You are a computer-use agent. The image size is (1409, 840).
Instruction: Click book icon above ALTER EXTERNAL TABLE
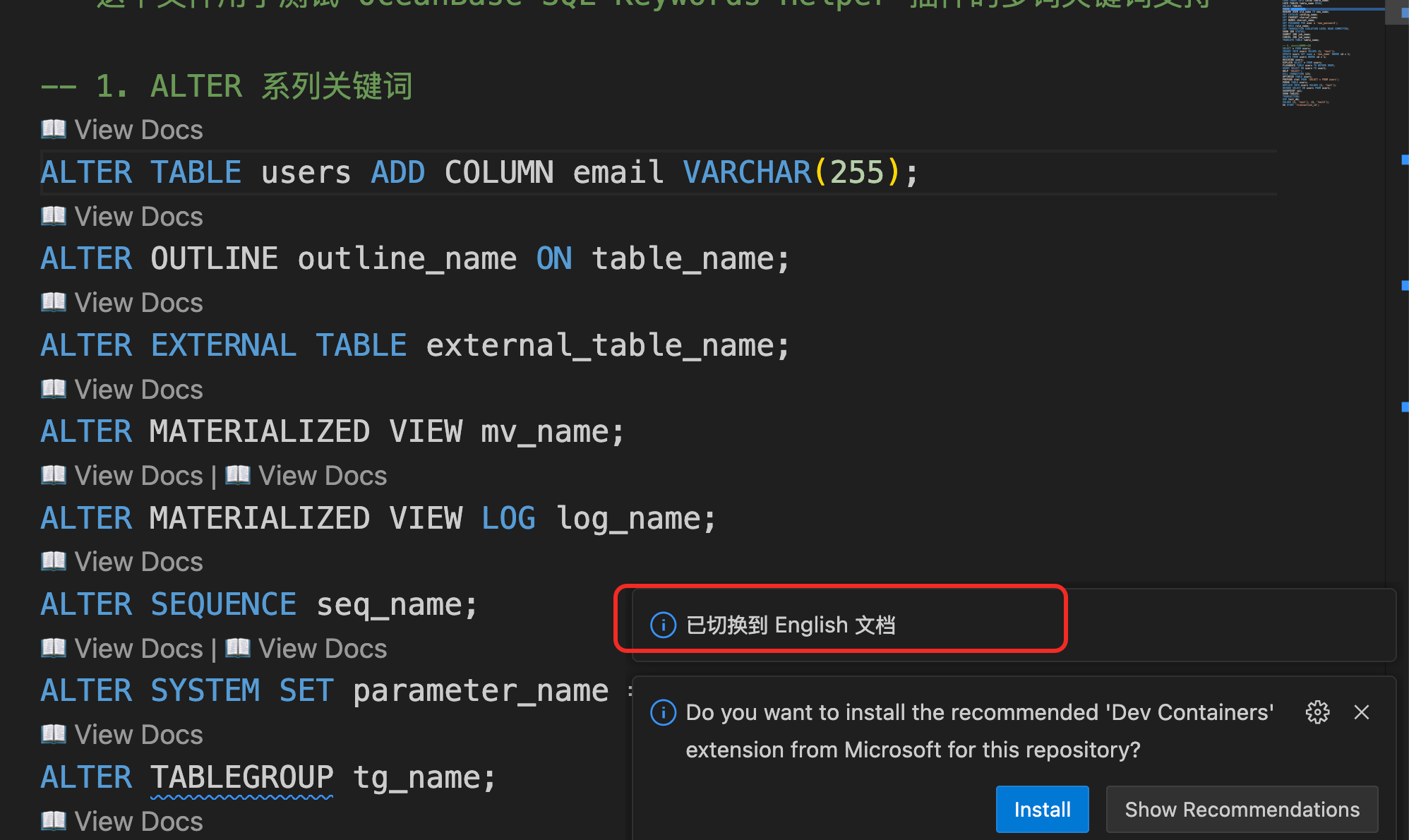(x=54, y=302)
